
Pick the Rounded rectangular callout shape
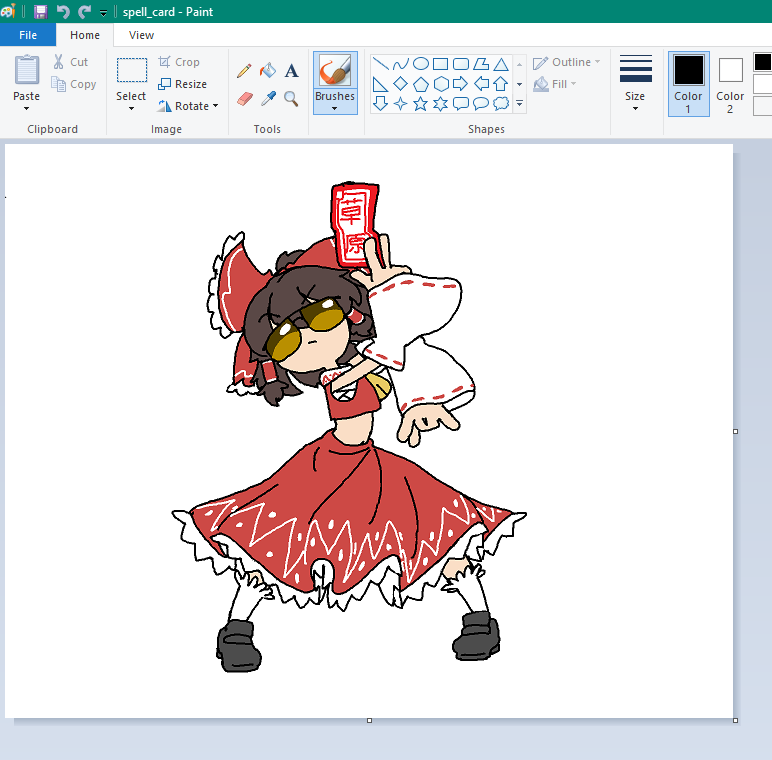tap(461, 104)
